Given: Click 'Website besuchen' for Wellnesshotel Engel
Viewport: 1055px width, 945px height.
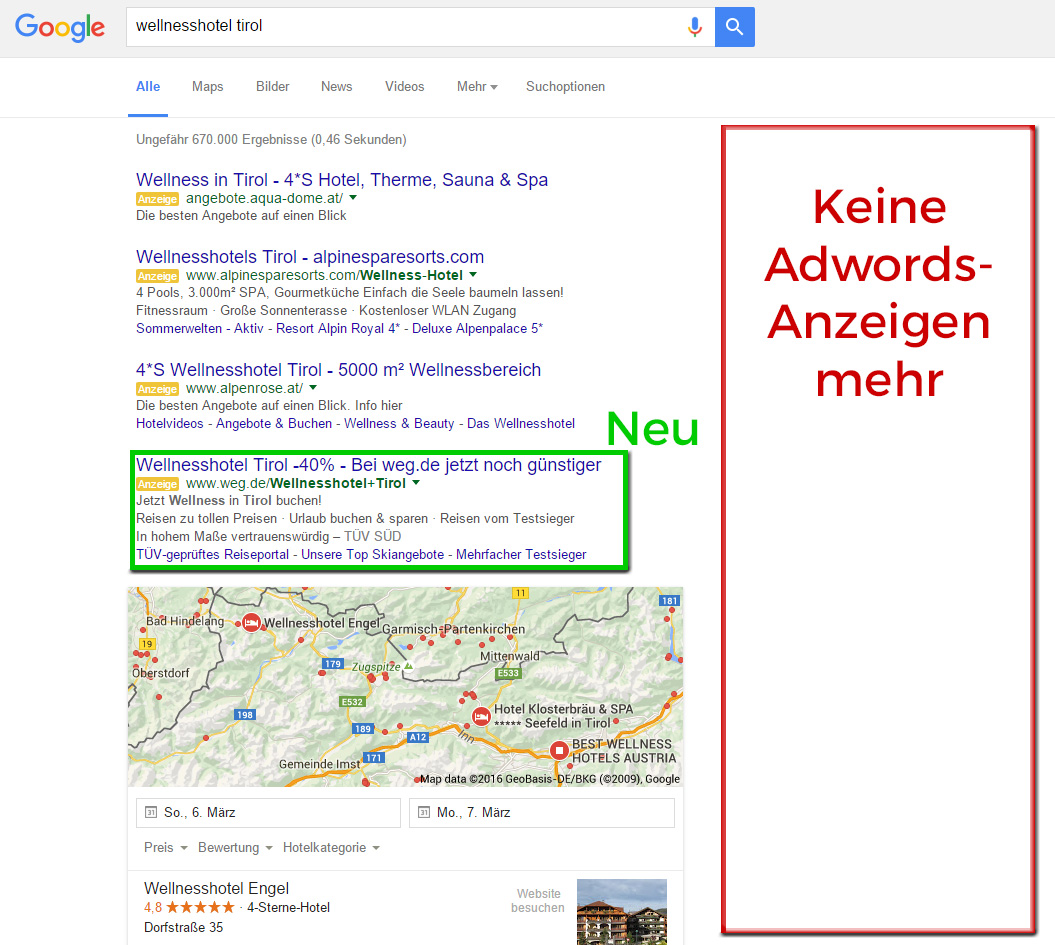Looking at the screenshot, I should (538, 901).
